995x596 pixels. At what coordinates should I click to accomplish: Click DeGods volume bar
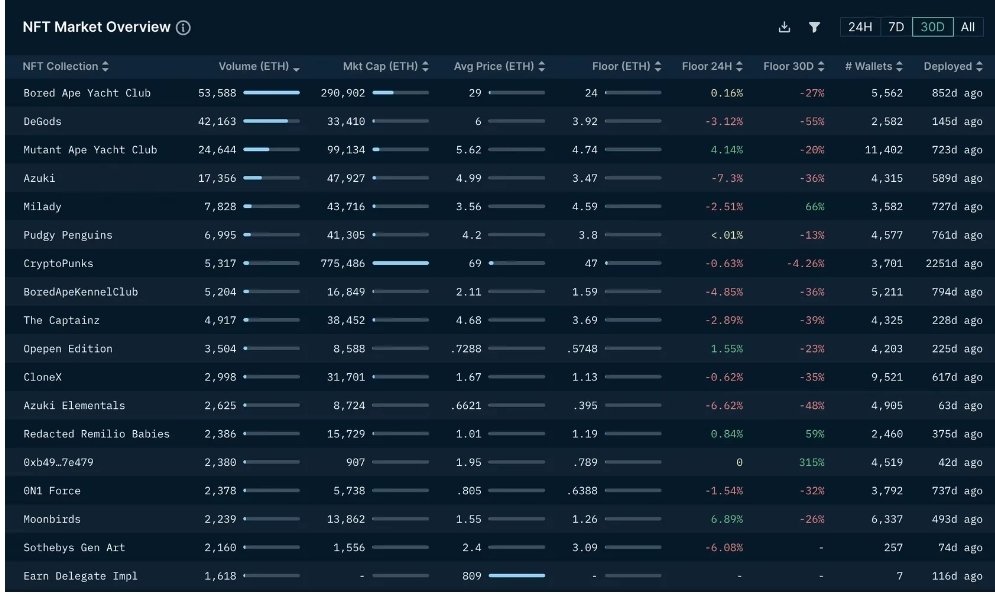(272, 121)
